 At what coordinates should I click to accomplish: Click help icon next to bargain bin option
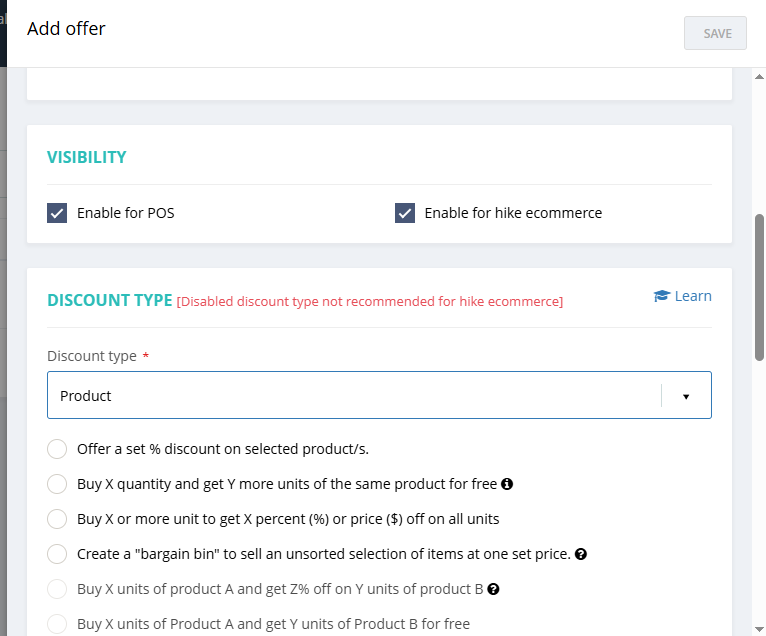tap(581, 554)
